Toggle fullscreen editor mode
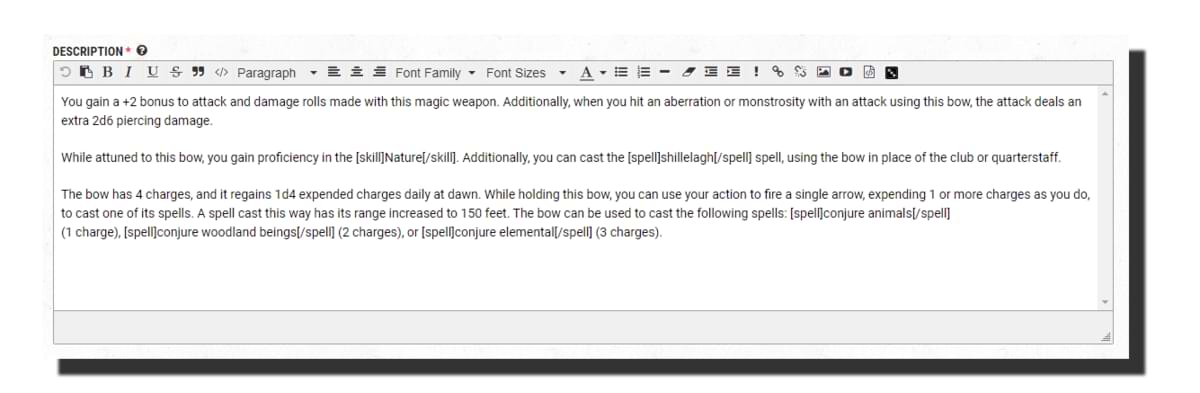Viewport: 1200px width, 393px height. (892, 72)
